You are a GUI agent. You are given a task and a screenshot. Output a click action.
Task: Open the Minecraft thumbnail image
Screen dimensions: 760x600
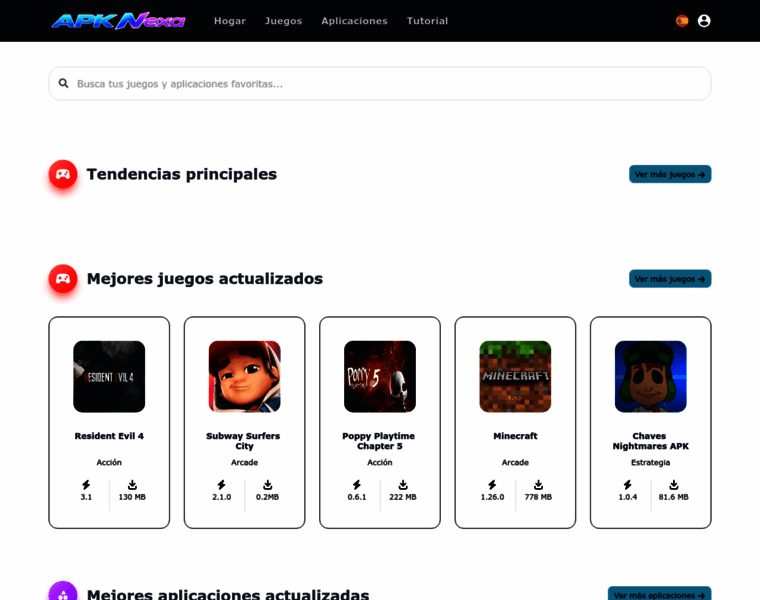pos(515,377)
